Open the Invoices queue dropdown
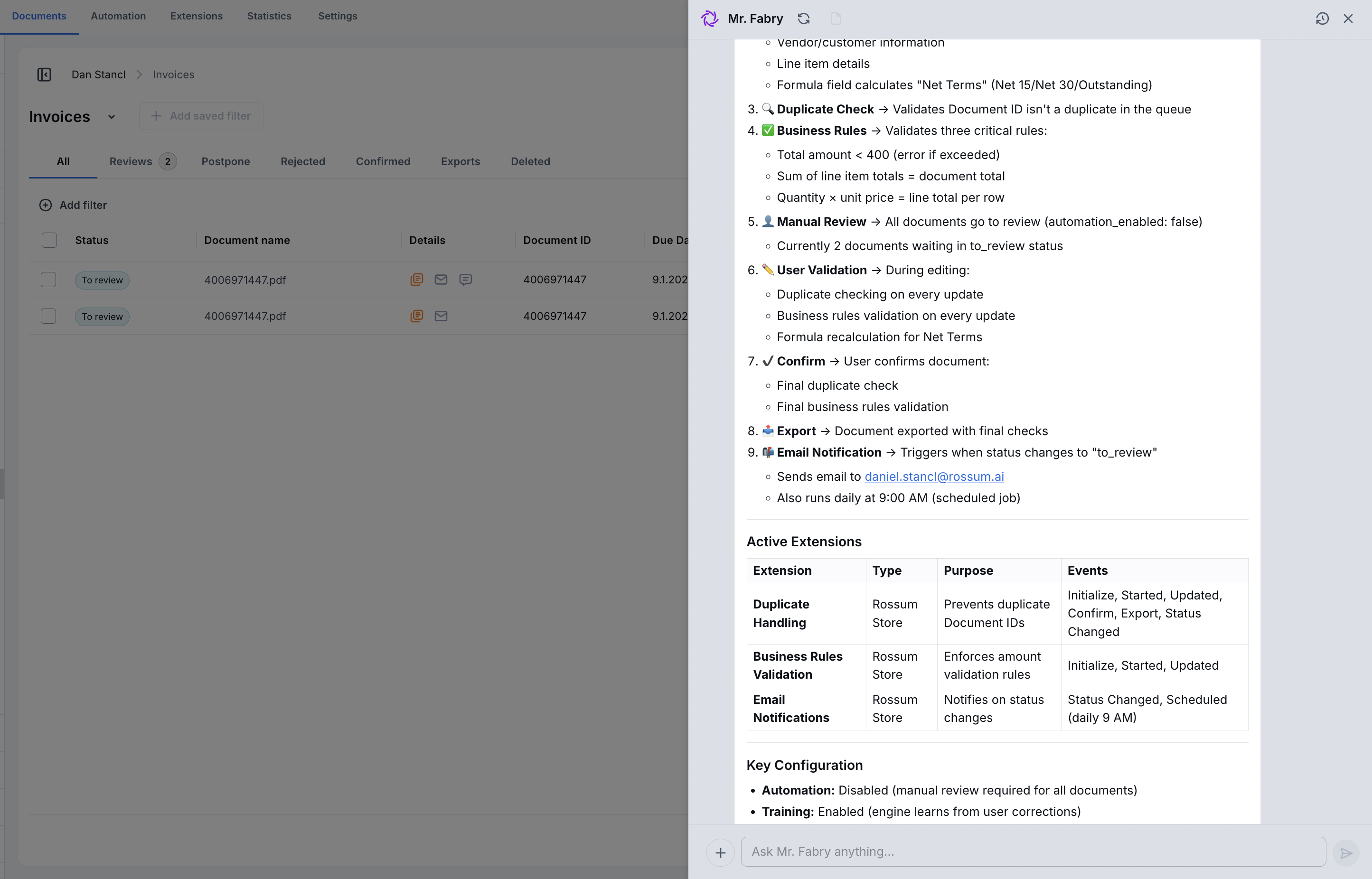1372x879 pixels. coord(112,116)
